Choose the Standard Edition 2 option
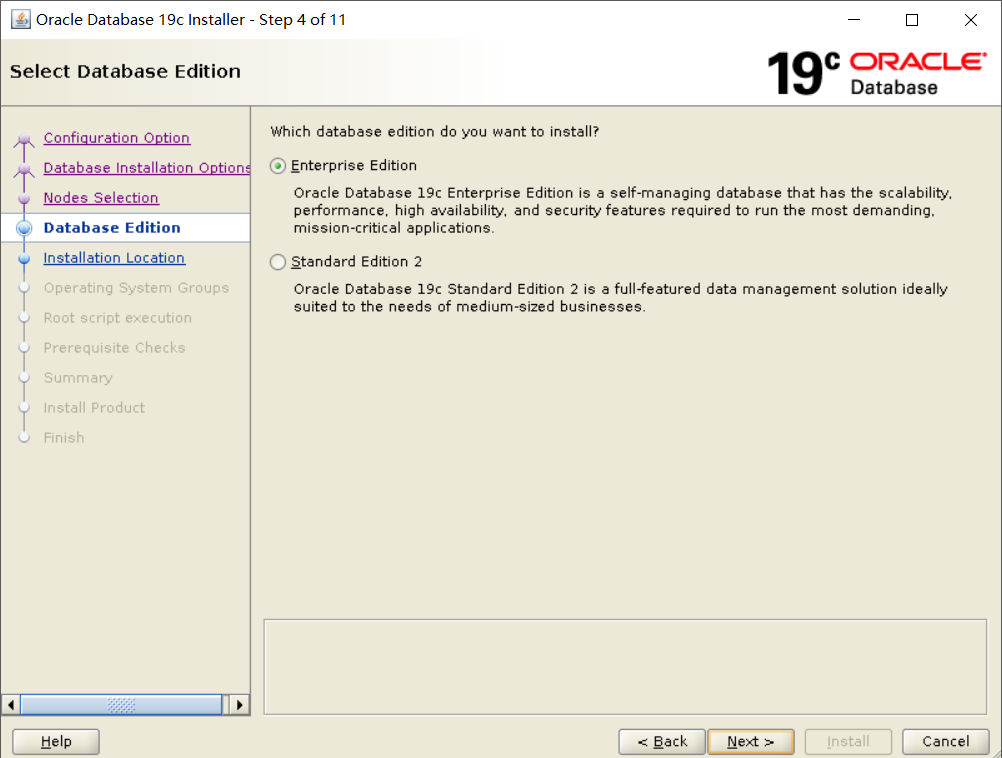1002x758 pixels. point(277,262)
